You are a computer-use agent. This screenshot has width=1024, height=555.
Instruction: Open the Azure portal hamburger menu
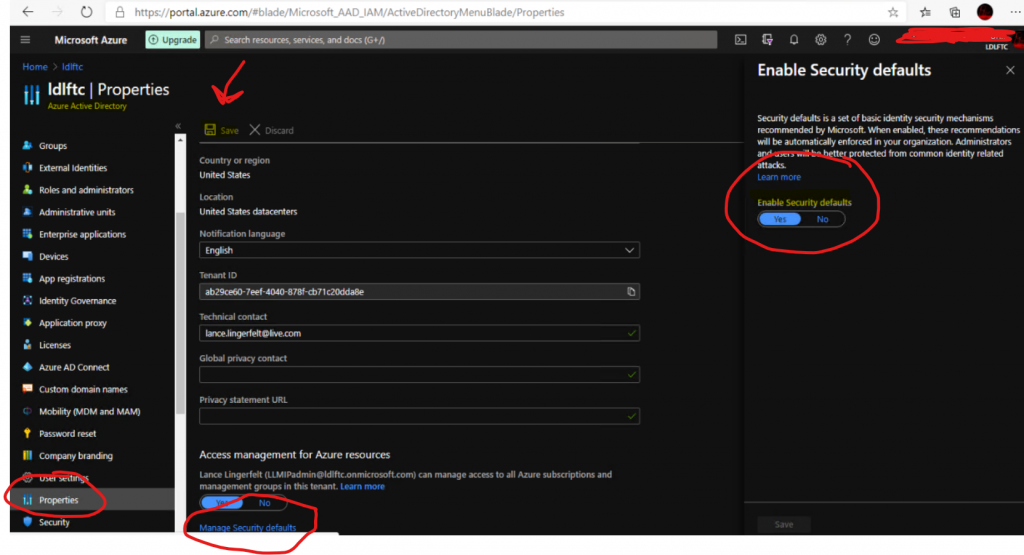(25, 40)
